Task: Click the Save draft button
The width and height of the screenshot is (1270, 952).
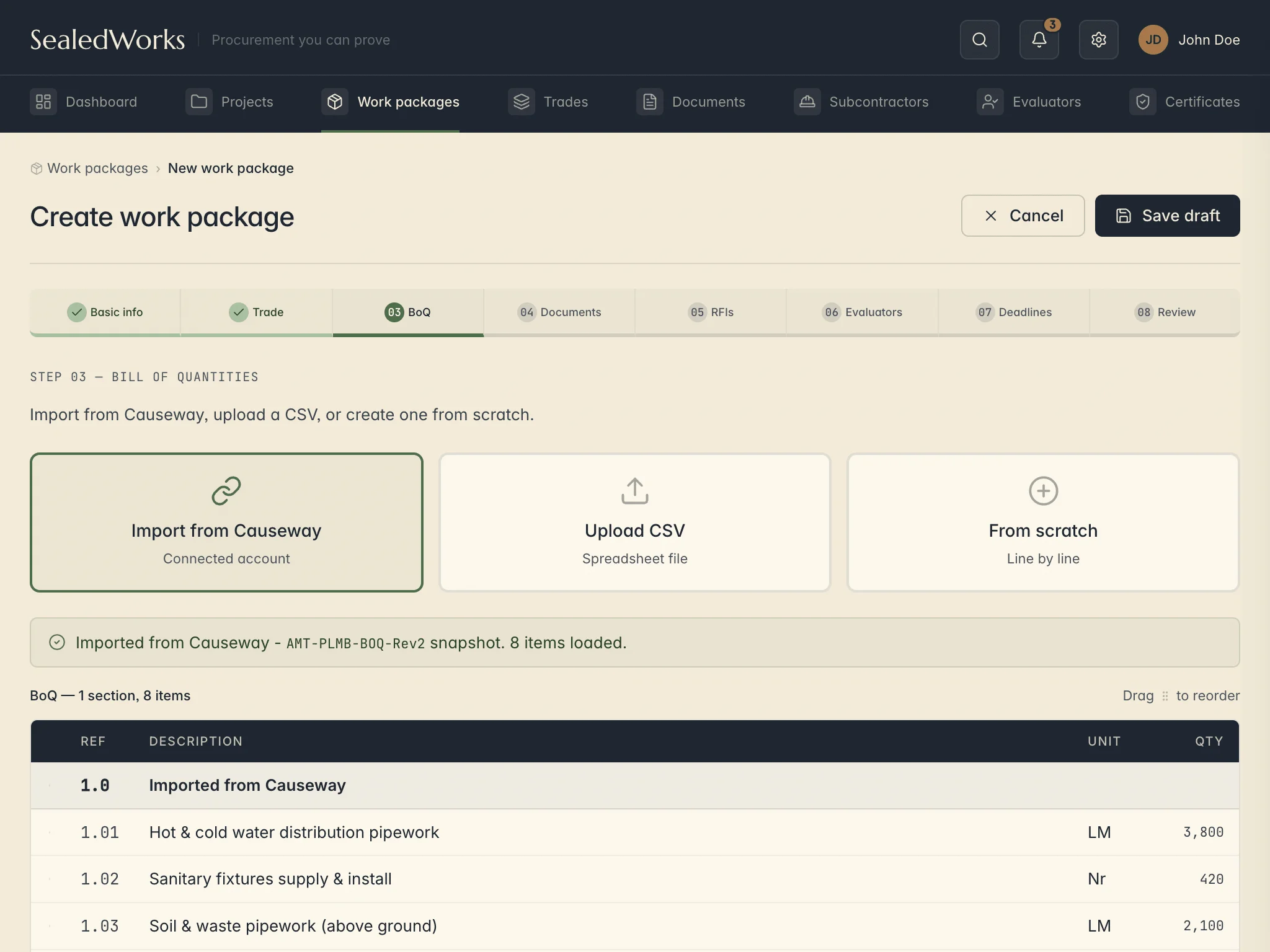Action: point(1167,216)
